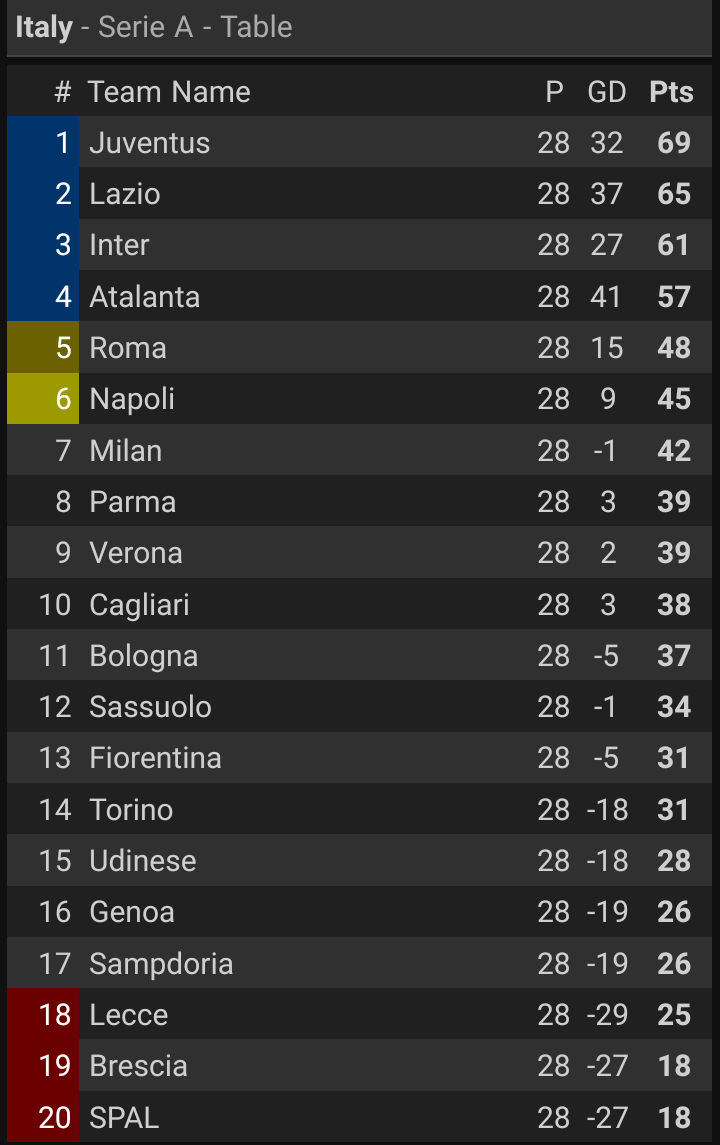This screenshot has height=1145, width=720.
Task: Click the GD column header
Action: [606, 92]
